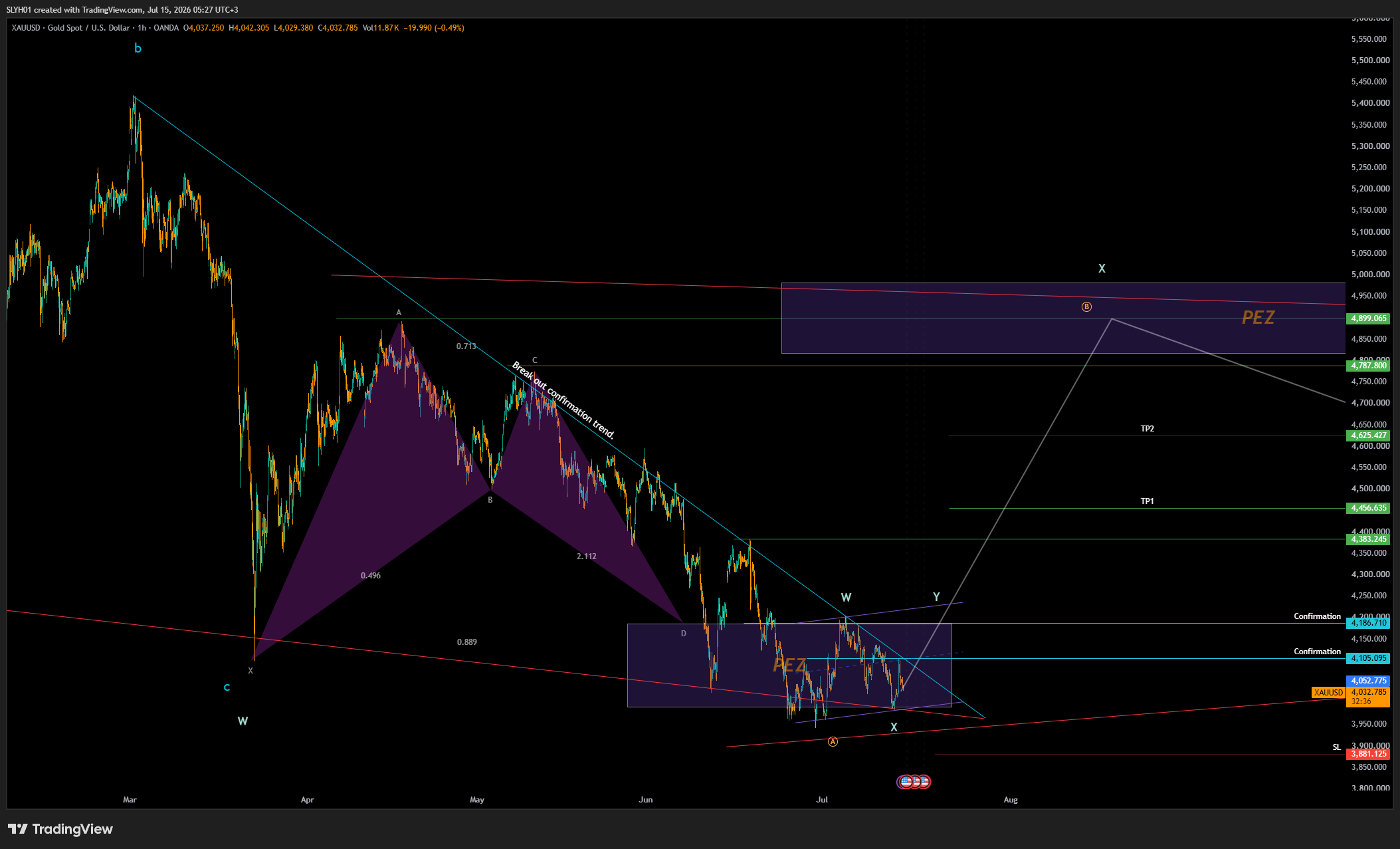This screenshot has height=849, width=1400.
Task: Click the TradingView logo at bottom left
Action: [x=60, y=828]
